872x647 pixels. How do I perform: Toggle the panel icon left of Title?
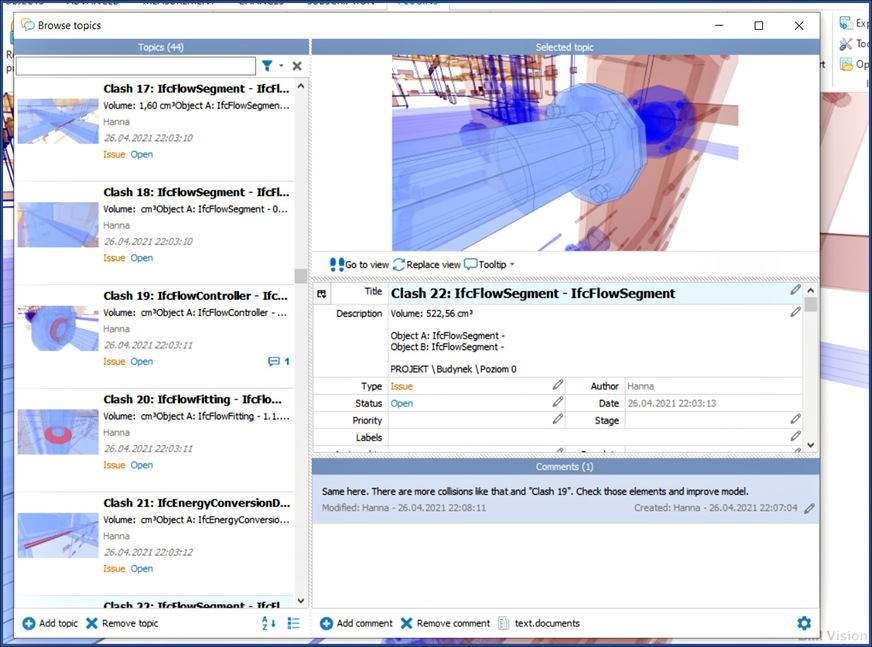point(321,294)
